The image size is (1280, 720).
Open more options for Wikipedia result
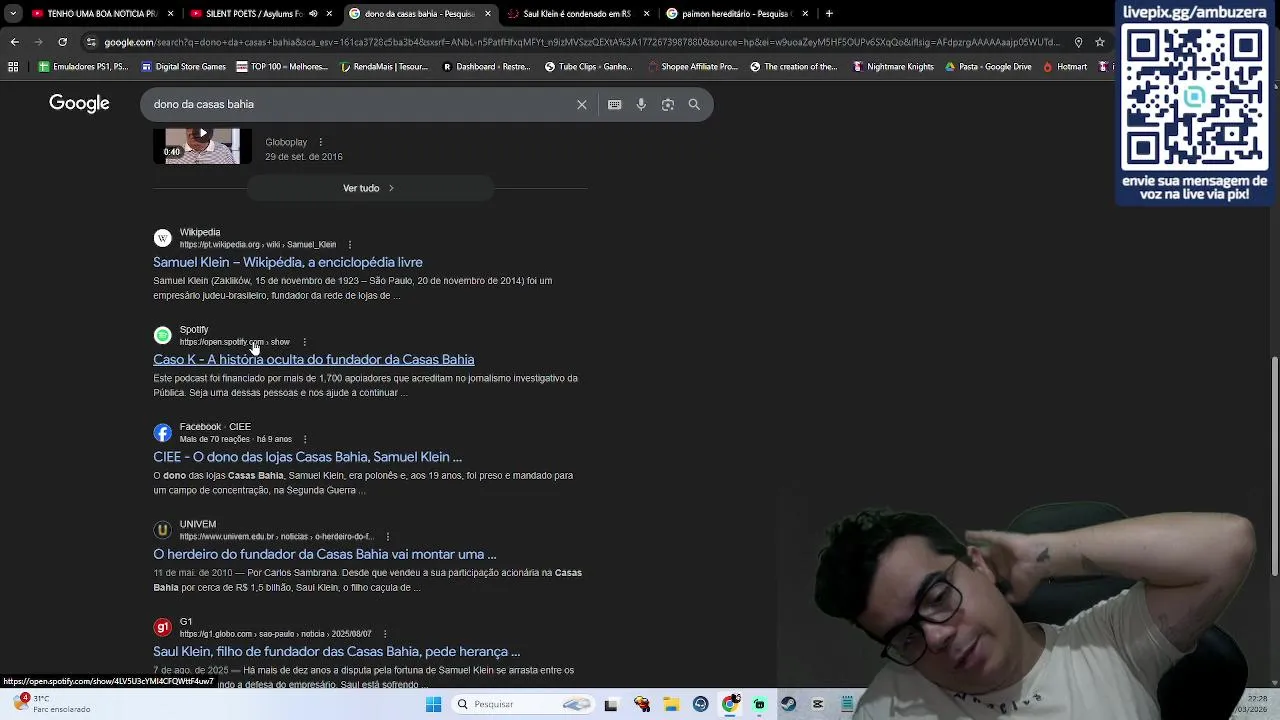[x=349, y=244]
